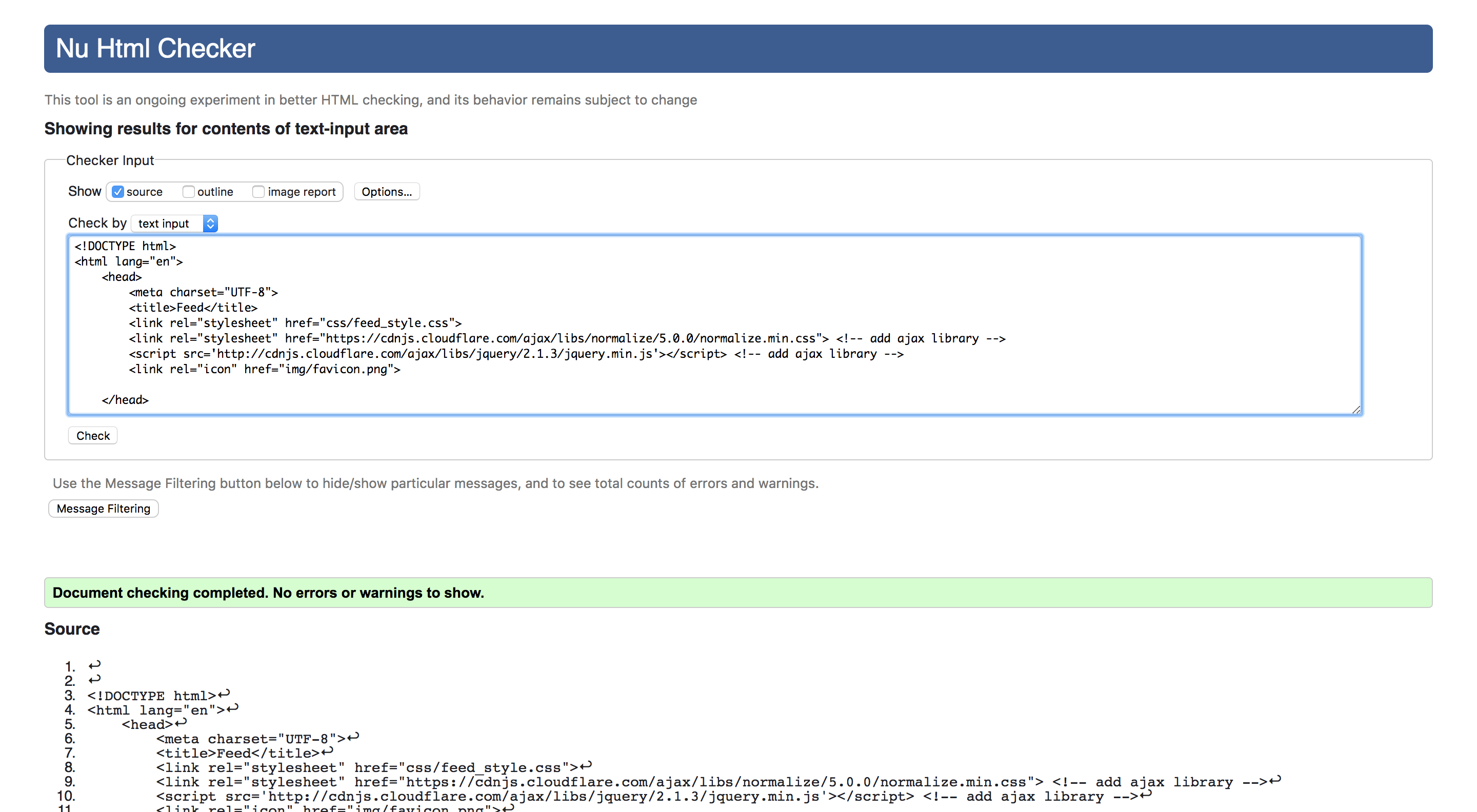Click source line 7 '<title>Feed</title>'

click(237, 753)
